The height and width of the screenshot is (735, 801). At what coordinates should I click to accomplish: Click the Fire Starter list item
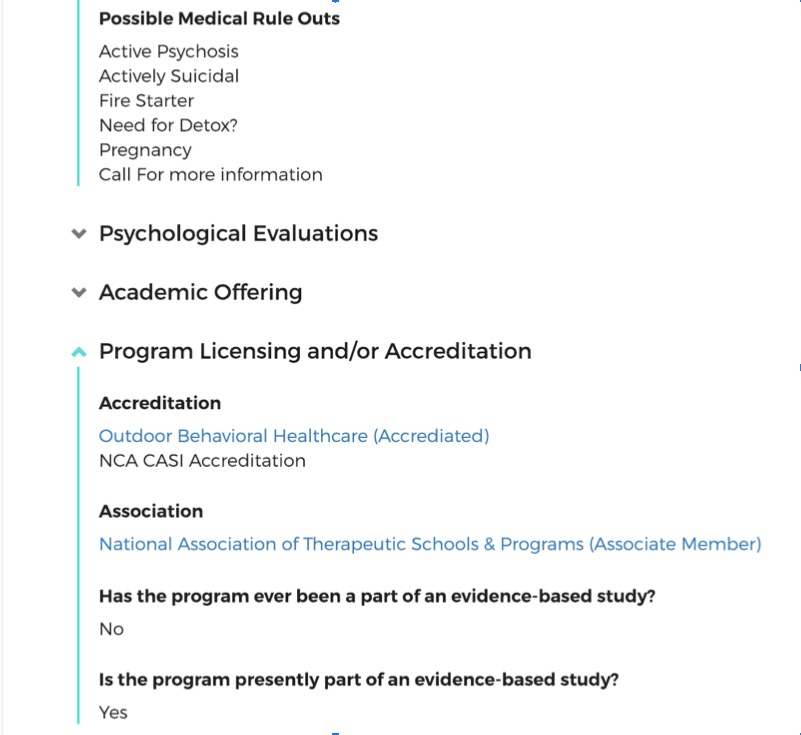tap(146, 101)
